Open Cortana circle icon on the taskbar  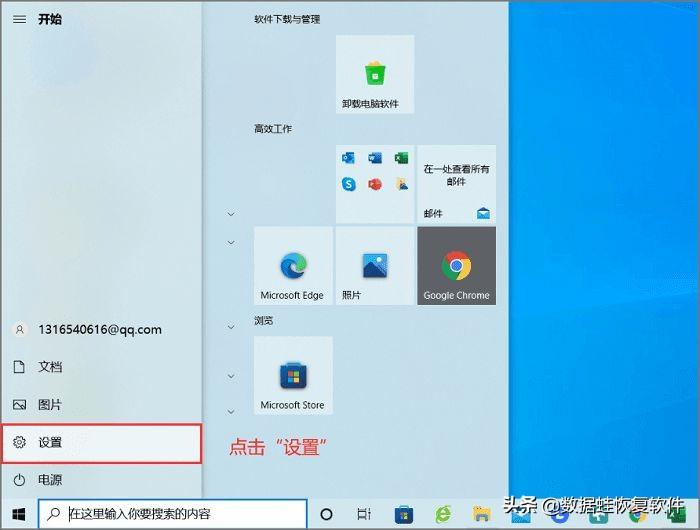point(326,514)
